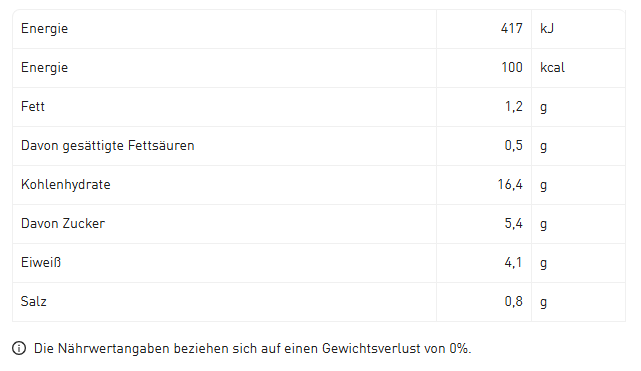Image resolution: width=641 pixels, height=371 pixels.
Task: Click the 4,1 Eiweiß value
Action: click(513, 262)
